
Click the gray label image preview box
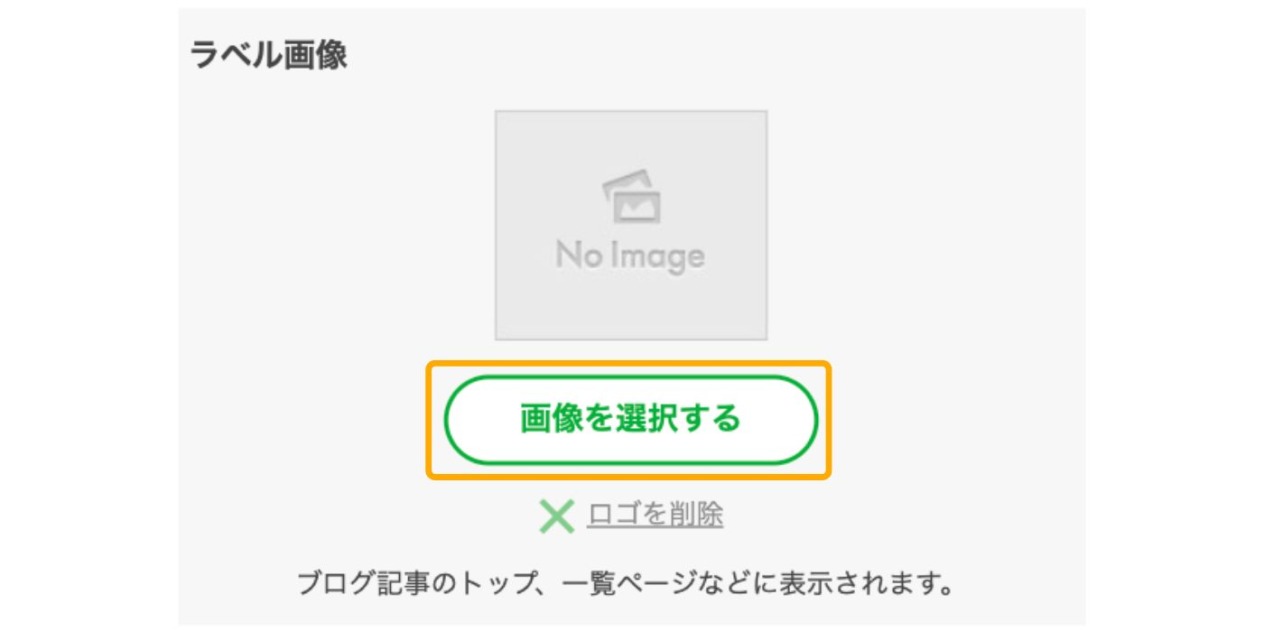631,225
